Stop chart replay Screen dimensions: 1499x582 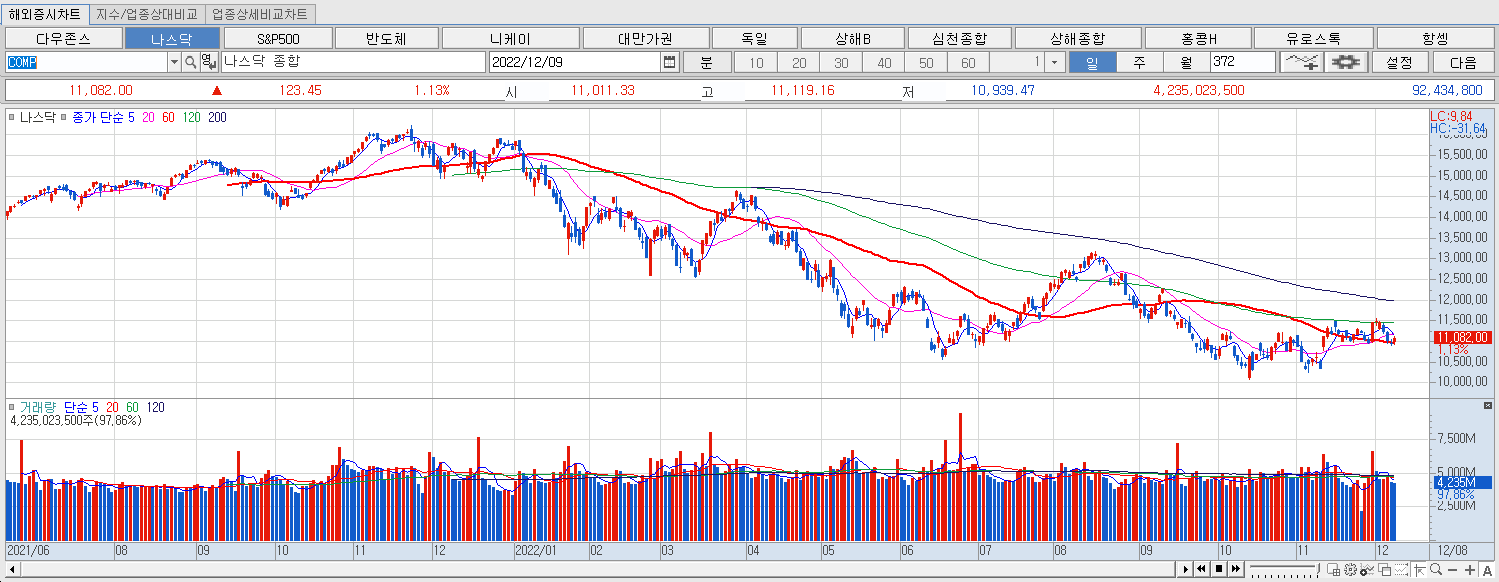[x=1219, y=570]
